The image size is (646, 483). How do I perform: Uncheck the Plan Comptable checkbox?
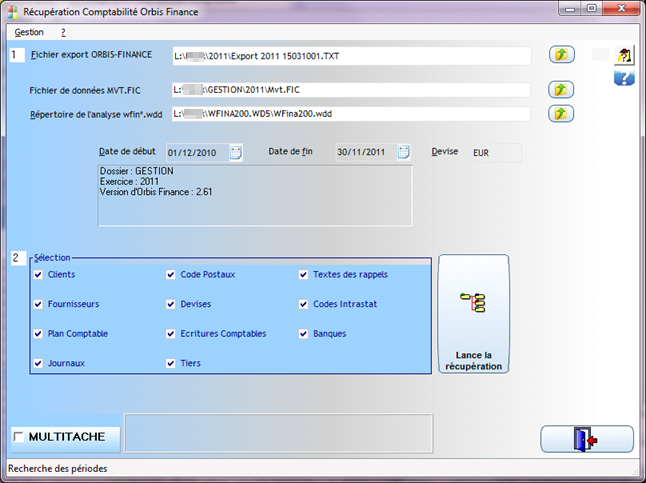click(38, 334)
